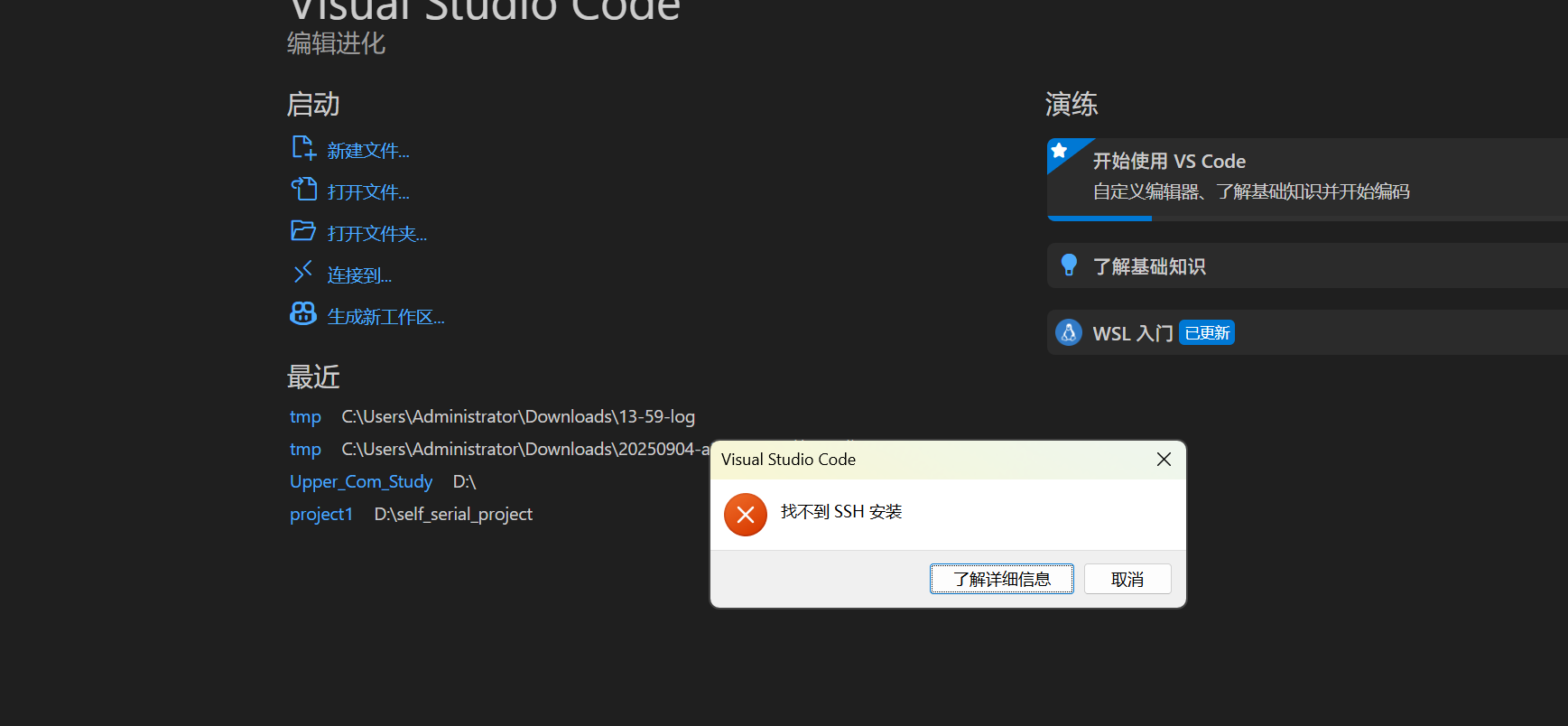Open 开始使用 VS Code walkthrough

click(1307, 178)
